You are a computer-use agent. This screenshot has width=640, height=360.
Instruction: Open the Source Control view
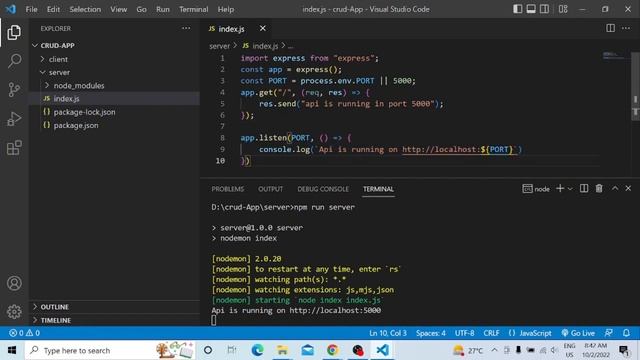point(14,89)
